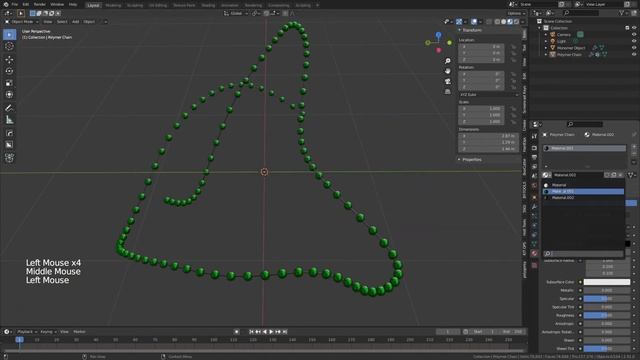Viewport: 640px width, 360px height.
Task: Open the timeline Keying menu
Action: 48,332
